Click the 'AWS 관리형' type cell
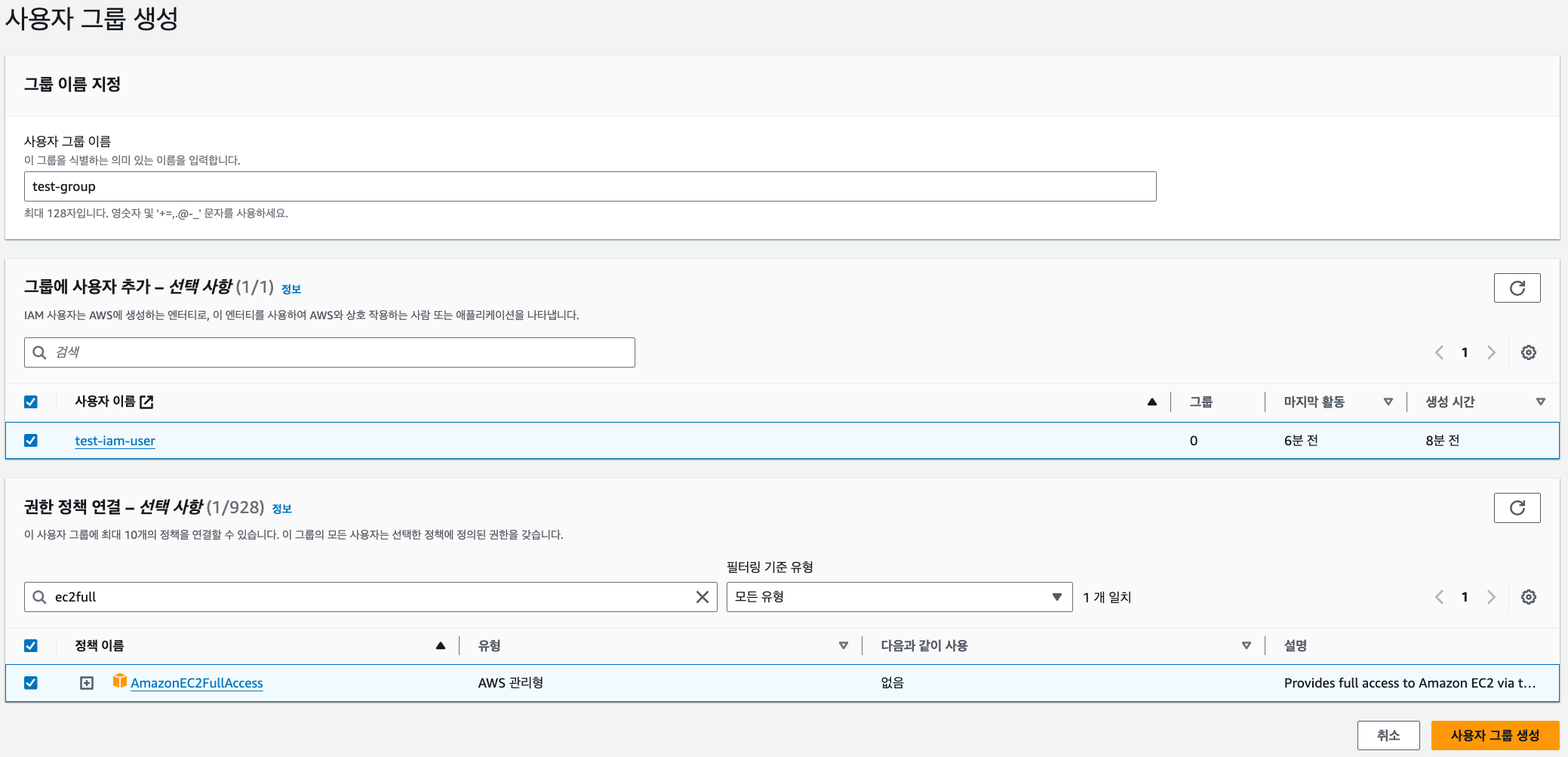This screenshot has width=1568, height=757. tap(511, 683)
